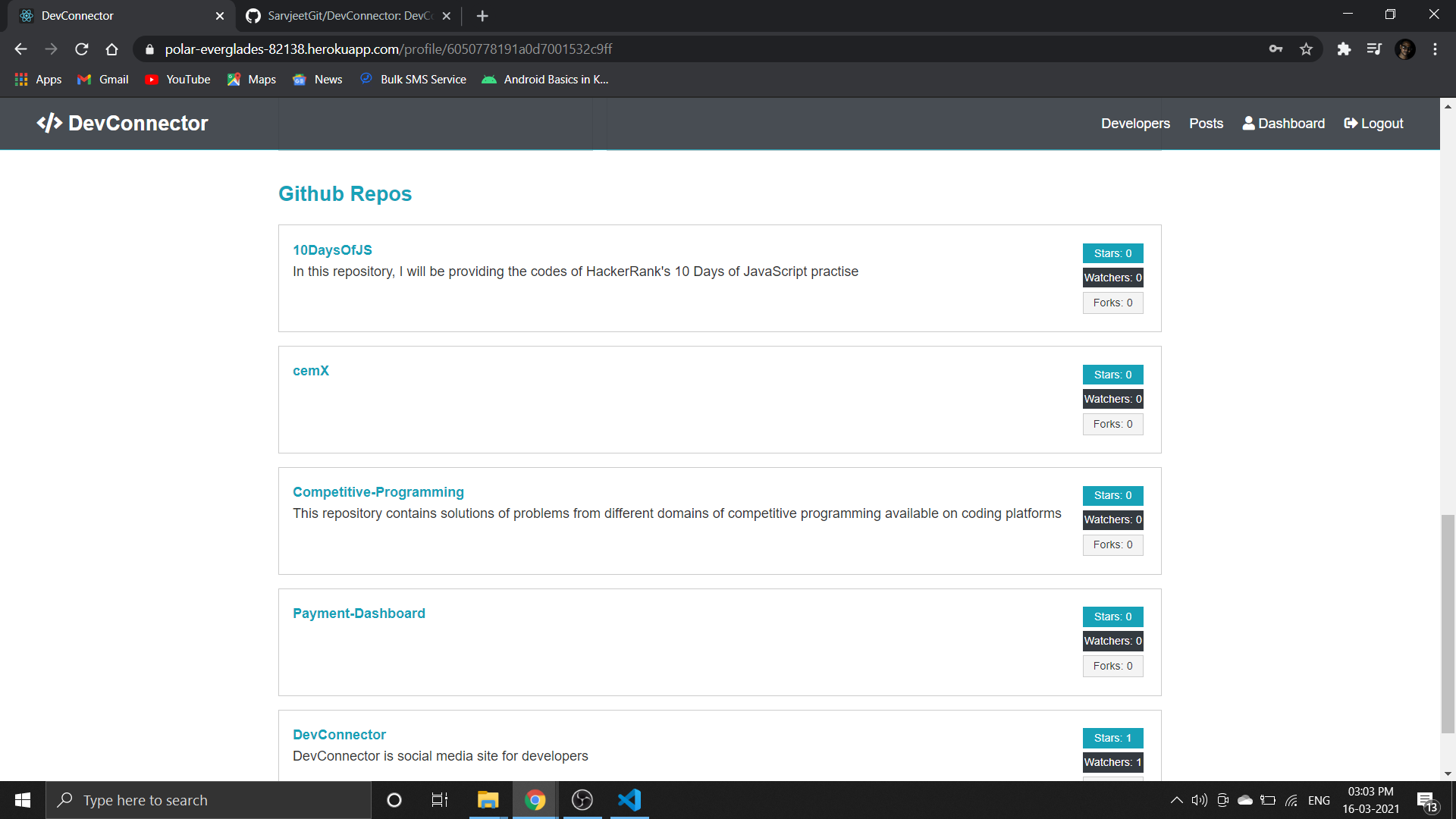Click the page vertical scrollbar thumb
The image size is (1456, 819).
coord(1448,622)
